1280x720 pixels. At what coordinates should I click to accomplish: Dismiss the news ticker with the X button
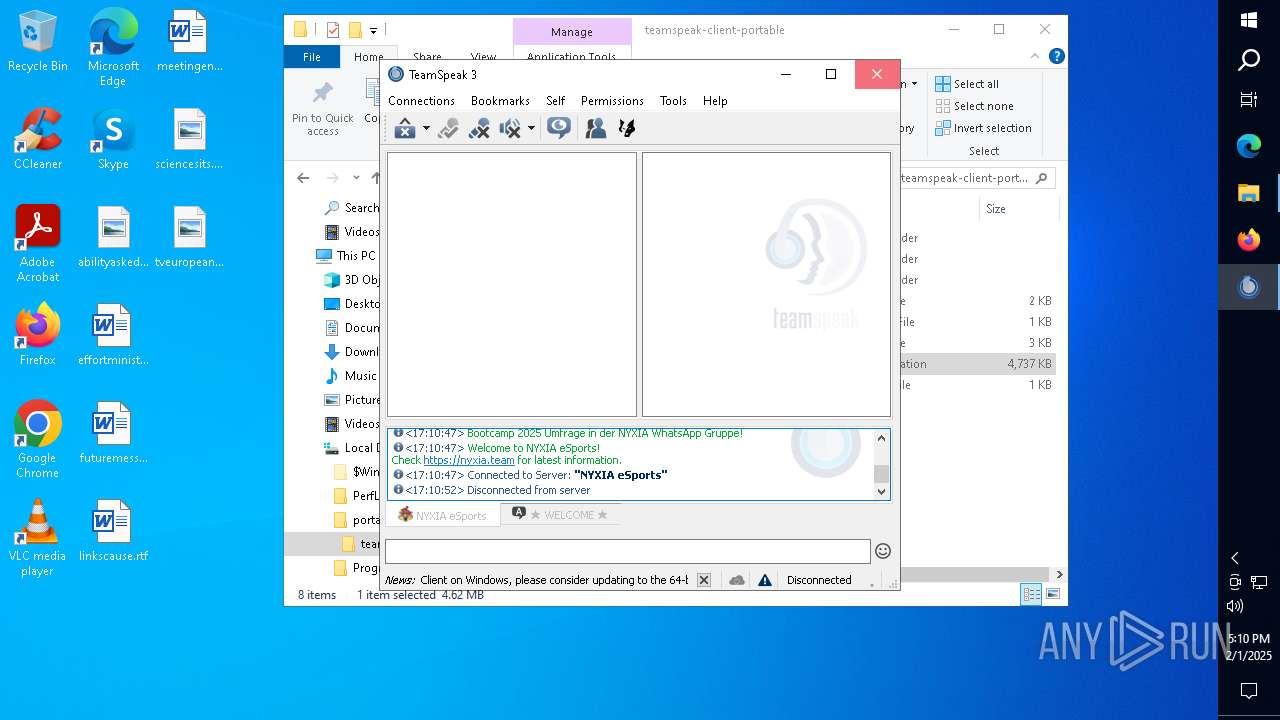pyautogui.click(x=704, y=580)
